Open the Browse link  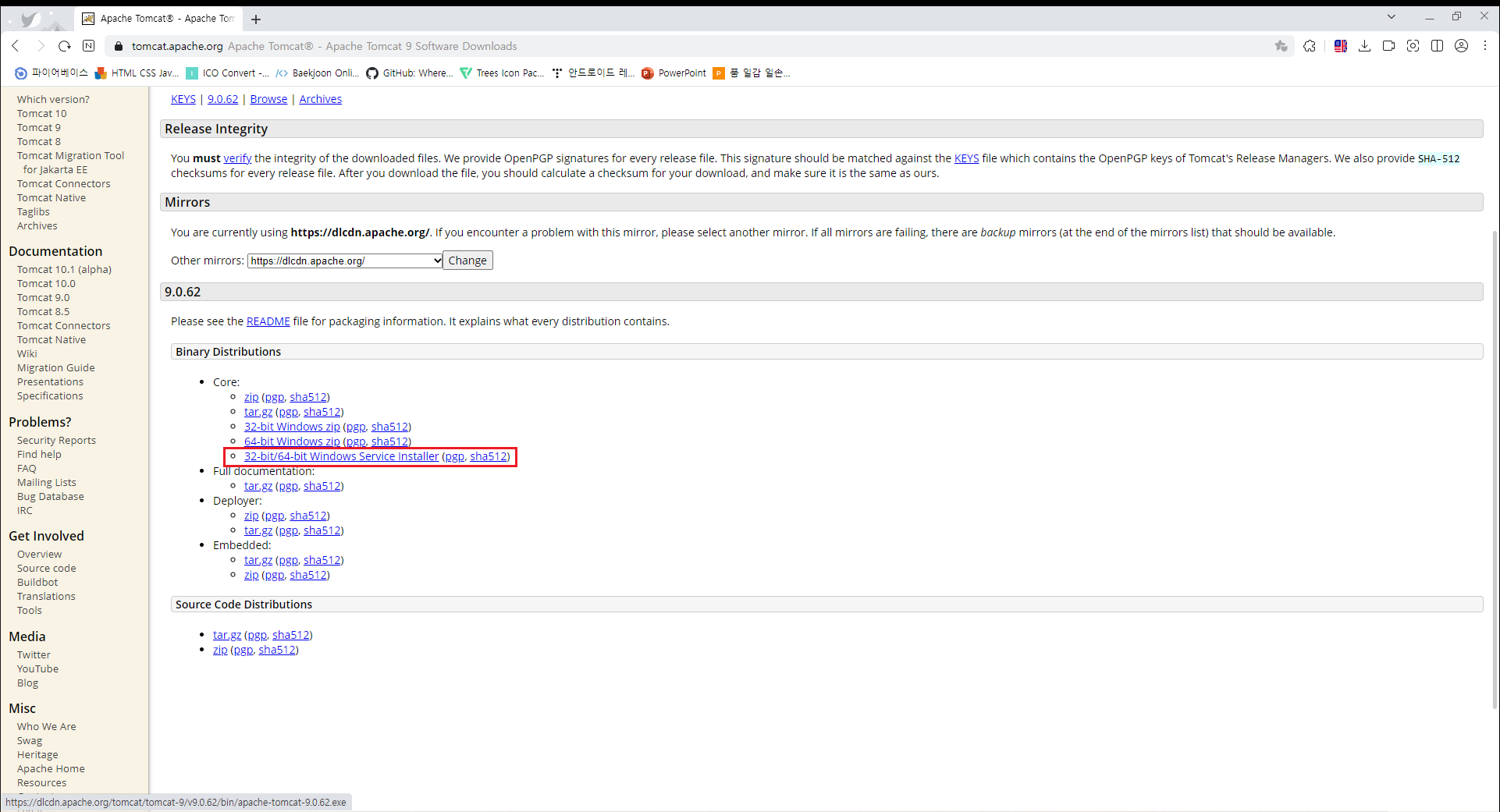click(x=268, y=99)
